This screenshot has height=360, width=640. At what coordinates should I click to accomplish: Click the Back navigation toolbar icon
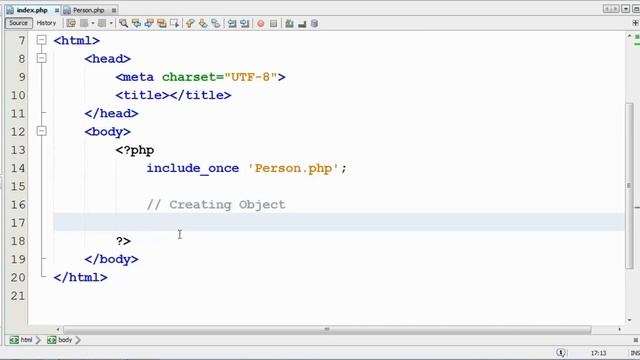[x=84, y=23]
